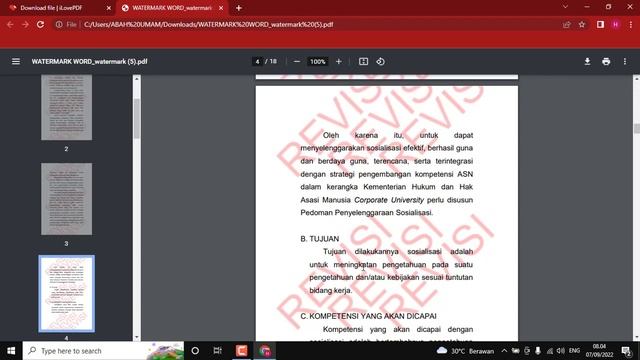
Task: Click document scrollbar up arrow
Action: pos(636,78)
